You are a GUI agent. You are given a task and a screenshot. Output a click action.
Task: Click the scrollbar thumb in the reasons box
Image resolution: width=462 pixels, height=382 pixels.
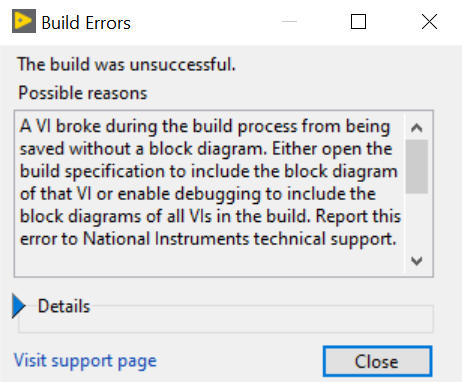[x=417, y=167]
